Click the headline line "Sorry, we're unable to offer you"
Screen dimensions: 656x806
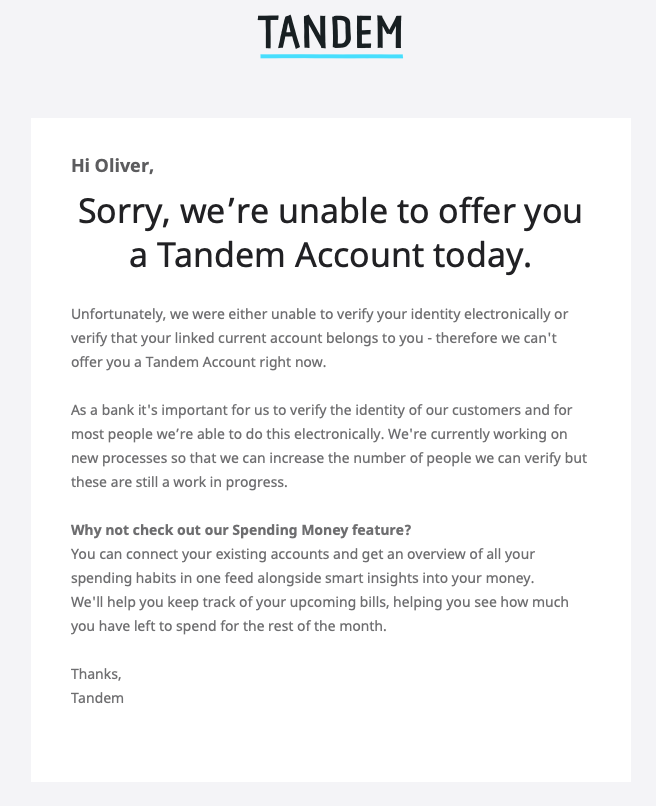(330, 212)
